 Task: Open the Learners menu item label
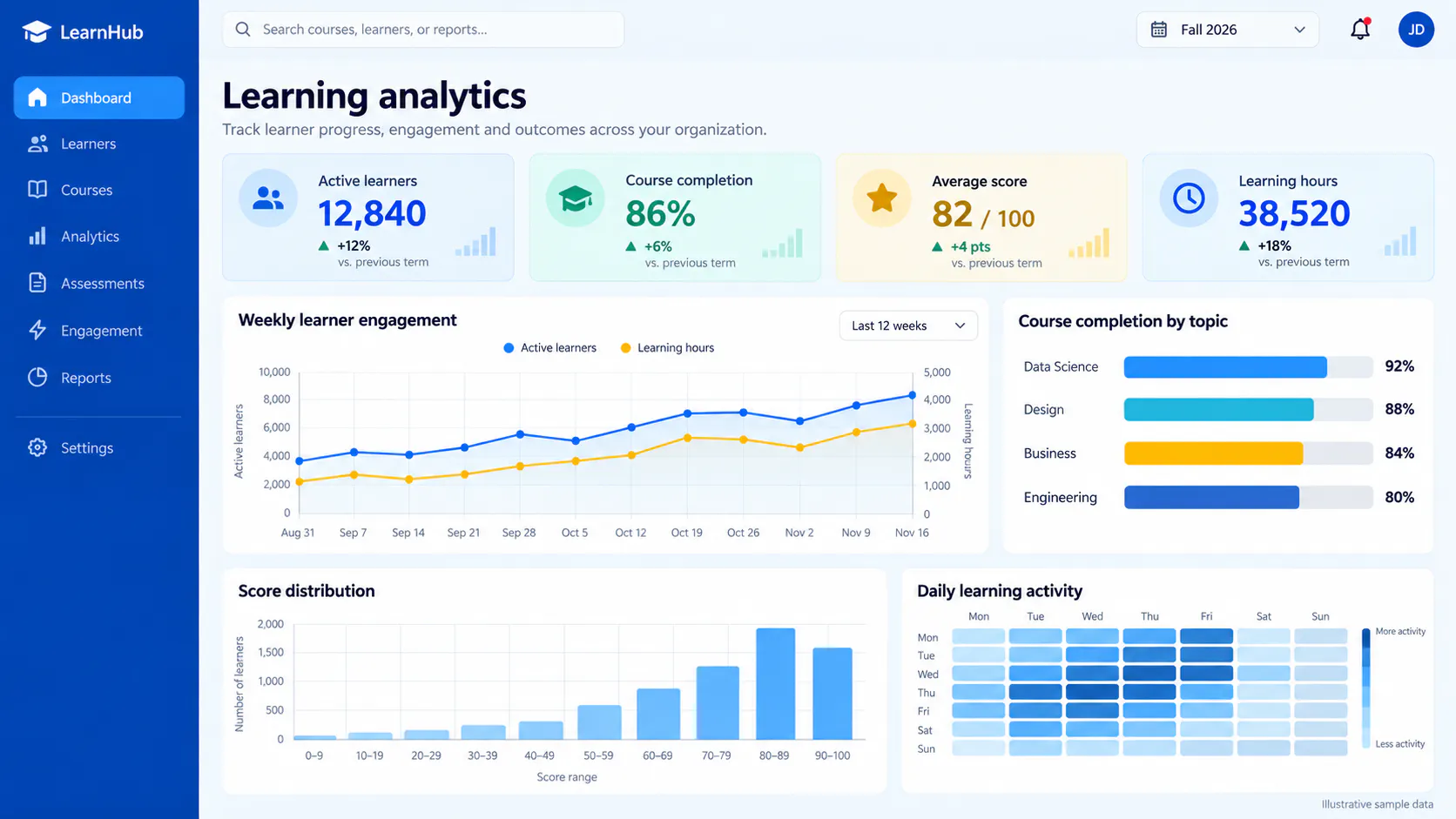[88, 144]
